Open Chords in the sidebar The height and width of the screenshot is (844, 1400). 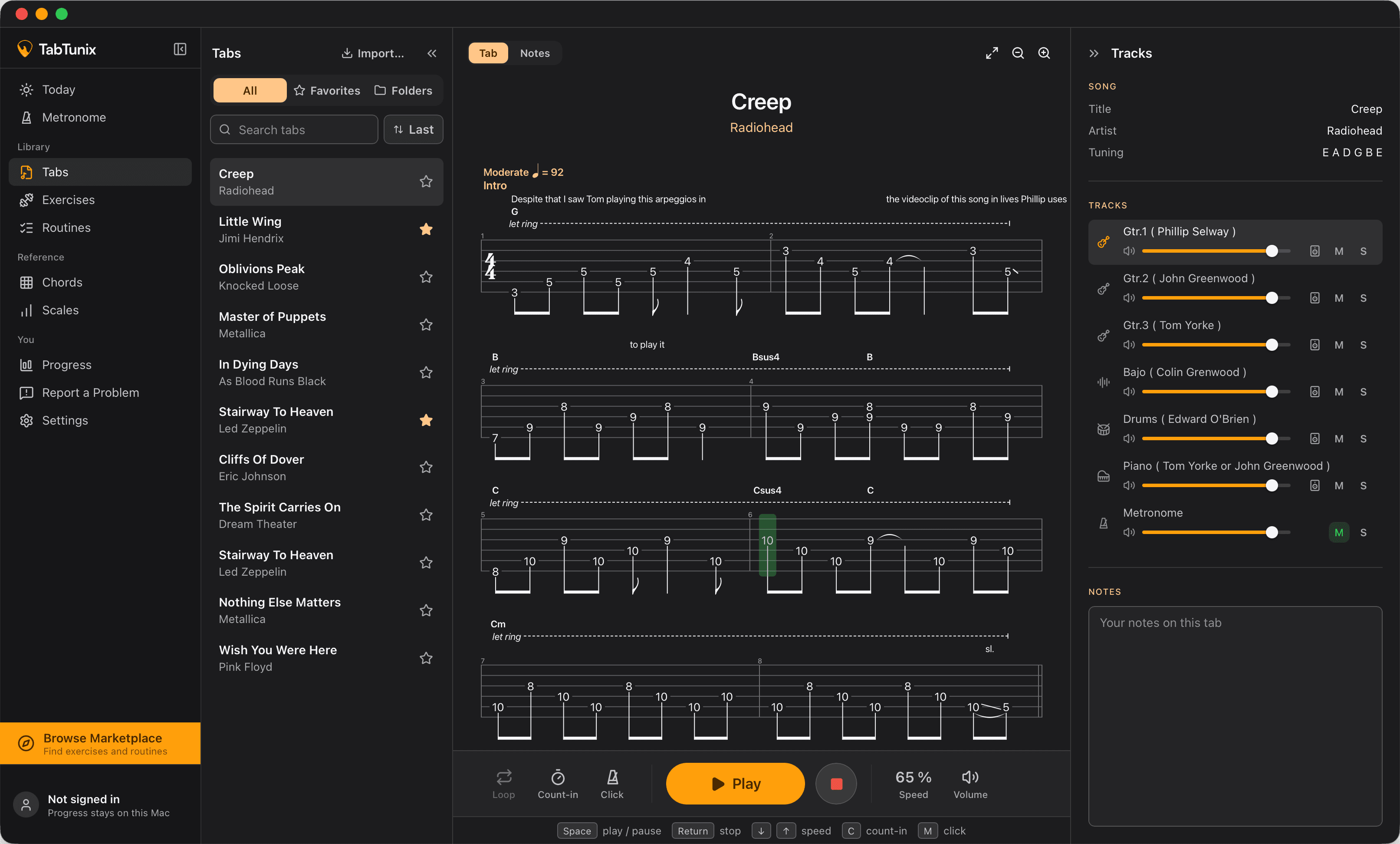[x=100, y=283]
